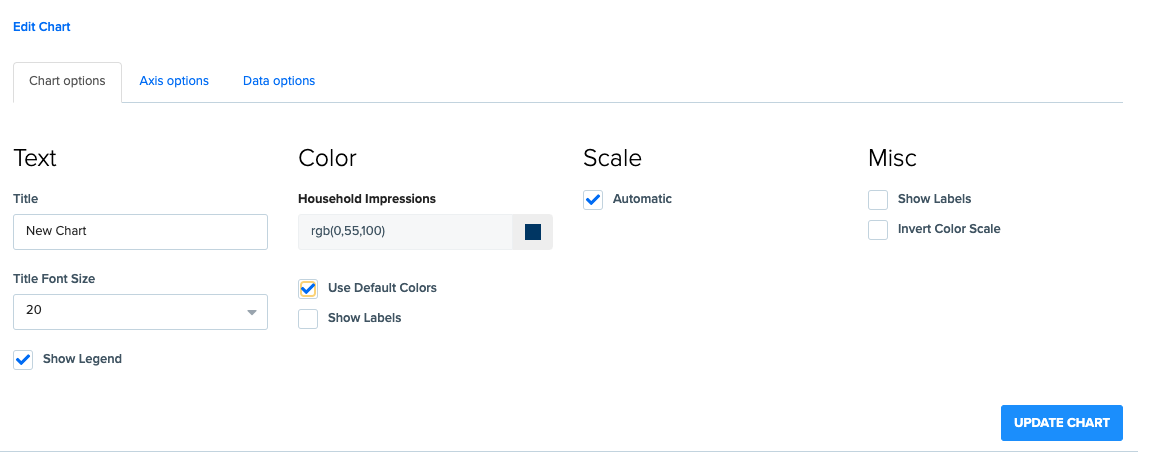Switch to the Data options tab
The height and width of the screenshot is (474, 1158).
coord(279,81)
